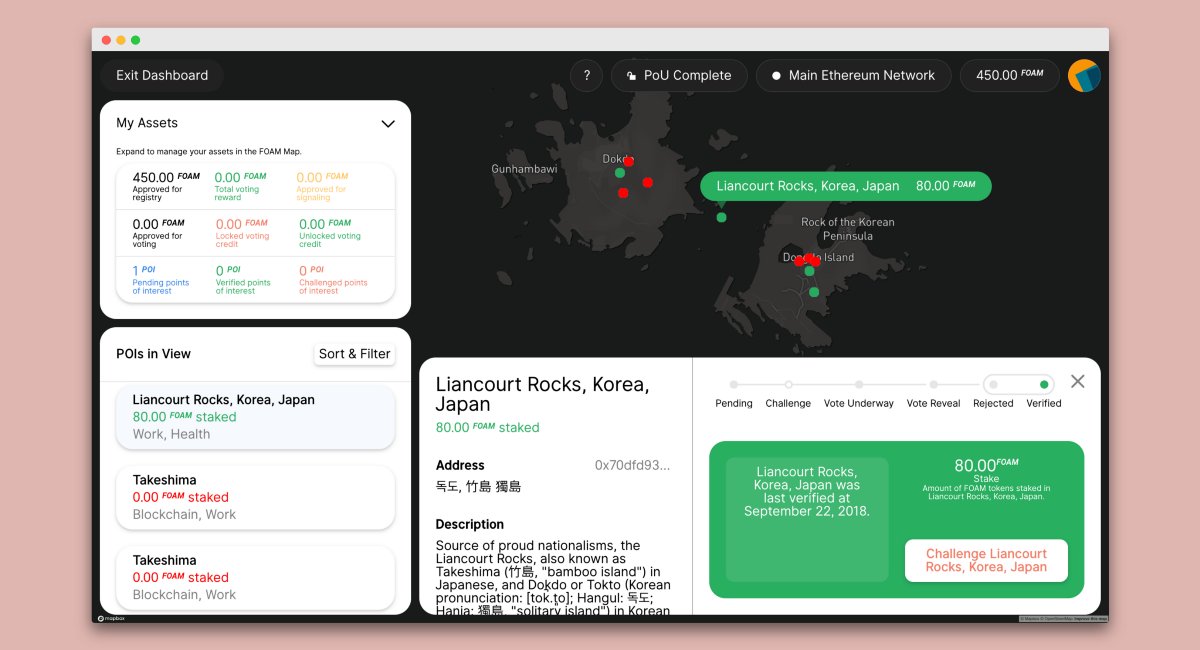
Task: Click Challenge Liancourt Rocks, Korea, Japan button
Action: [x=986, y=560]
